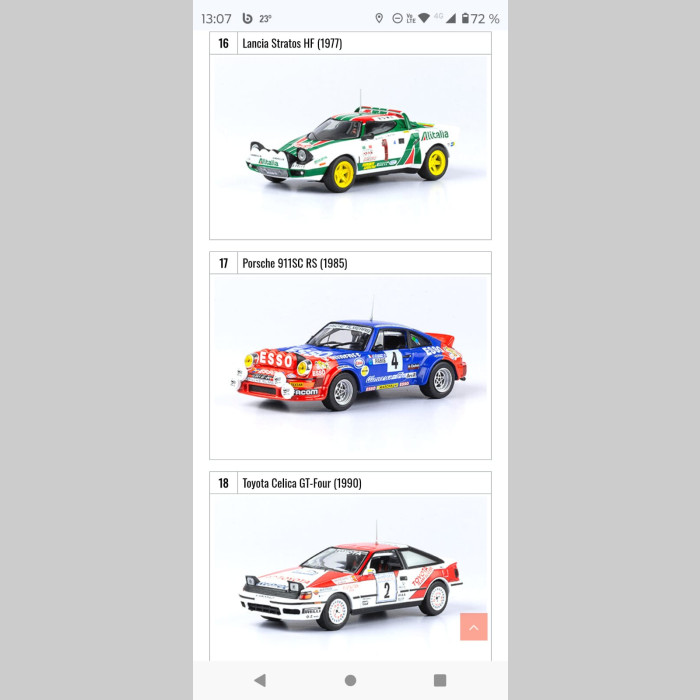Viewport: 700px width, 700px height.
Task: Select the Porsche 911SC RS (1985) title
Action: pyautogui.click(x=295, y=263)
